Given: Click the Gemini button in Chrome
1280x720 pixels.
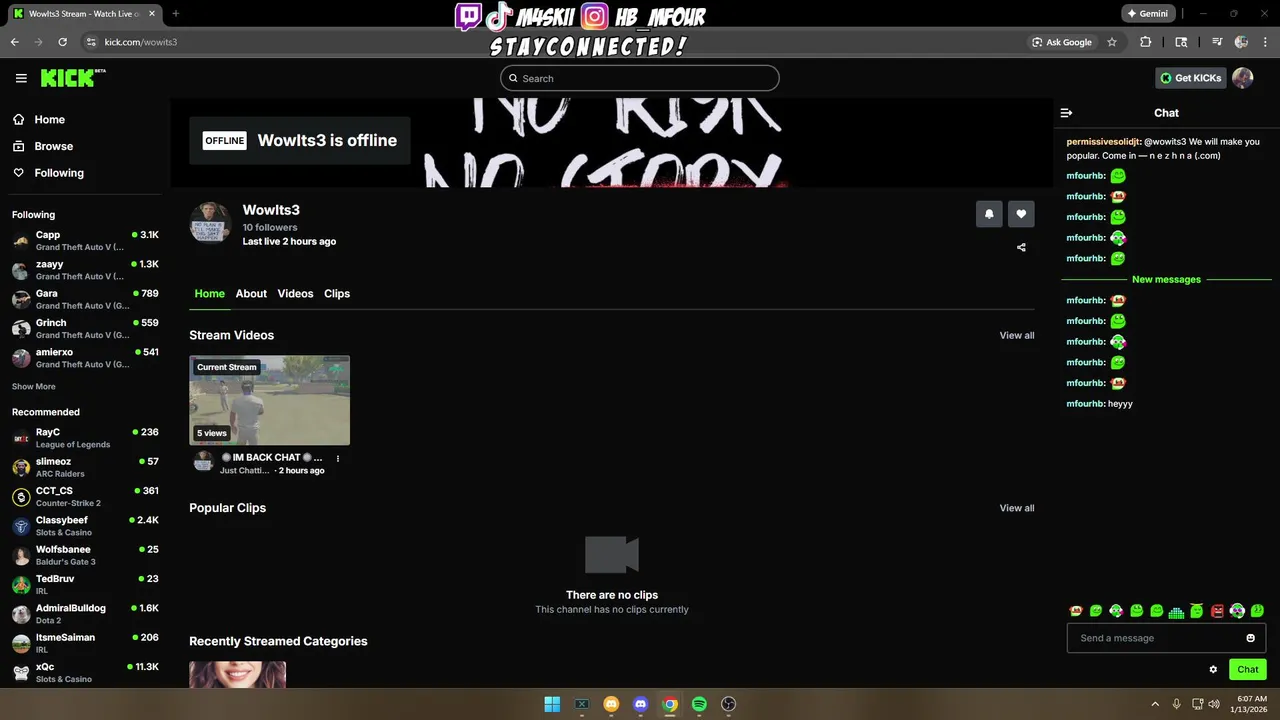Looking at the screenshot, I should [x=1148, y=14].
